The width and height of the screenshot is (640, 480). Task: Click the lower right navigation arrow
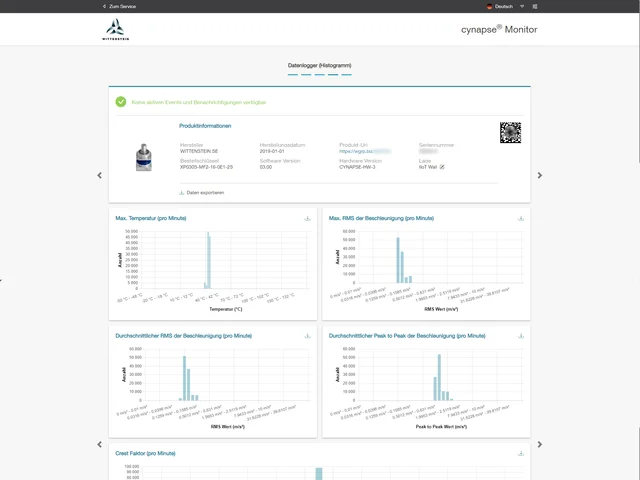540,444
